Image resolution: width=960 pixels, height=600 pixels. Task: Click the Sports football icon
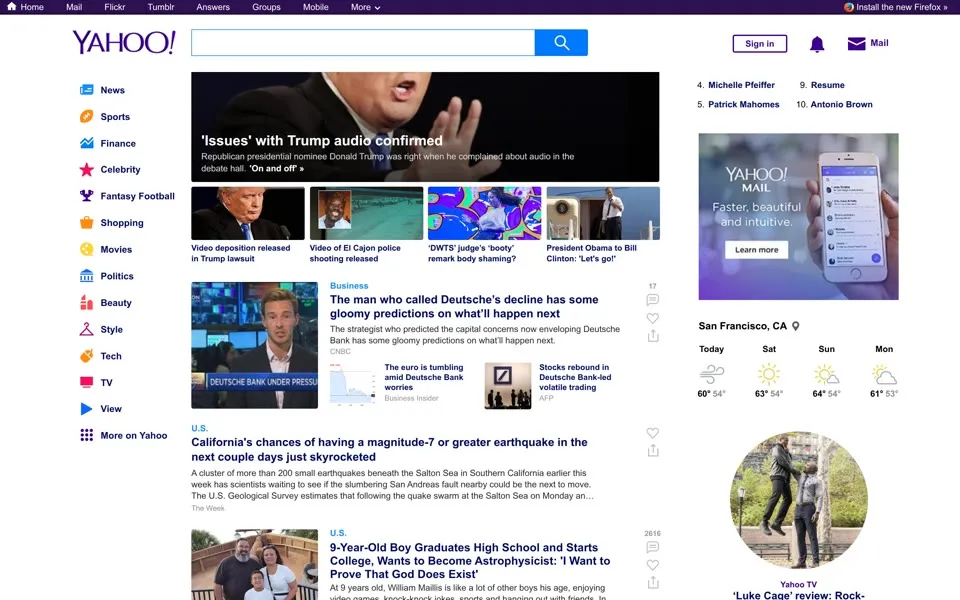coord(86,116)
